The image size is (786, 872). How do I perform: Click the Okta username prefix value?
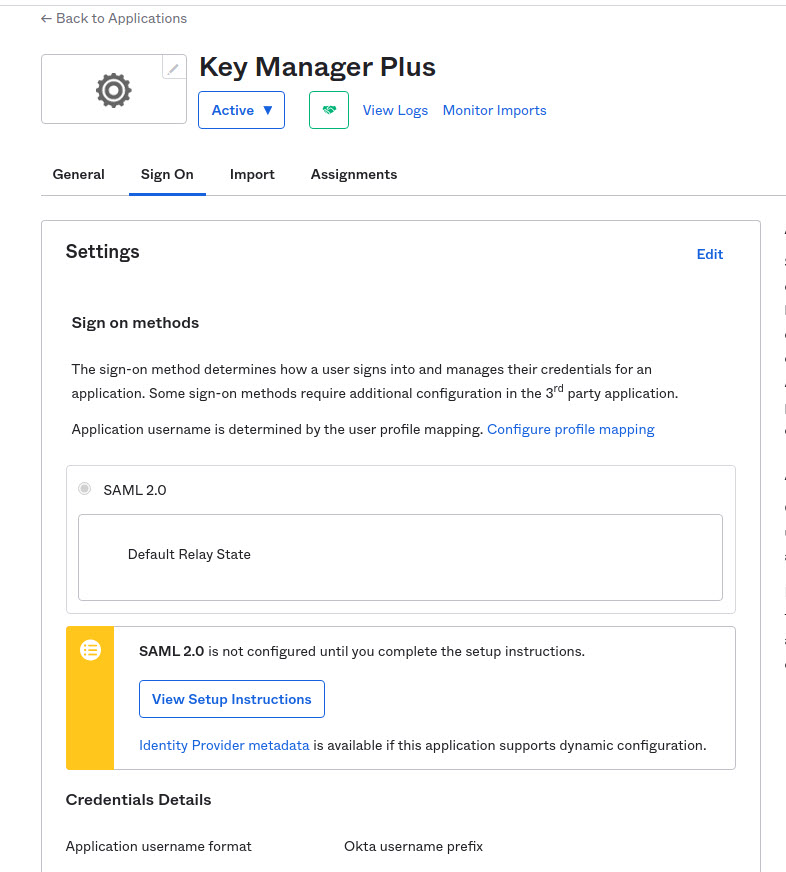413,846
